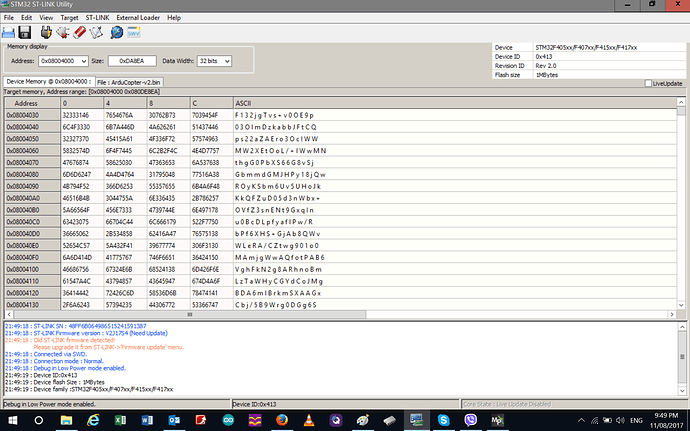
Task: Select cell 63423075 in row 0x080040C0
Action: click(x=82, y=222)
